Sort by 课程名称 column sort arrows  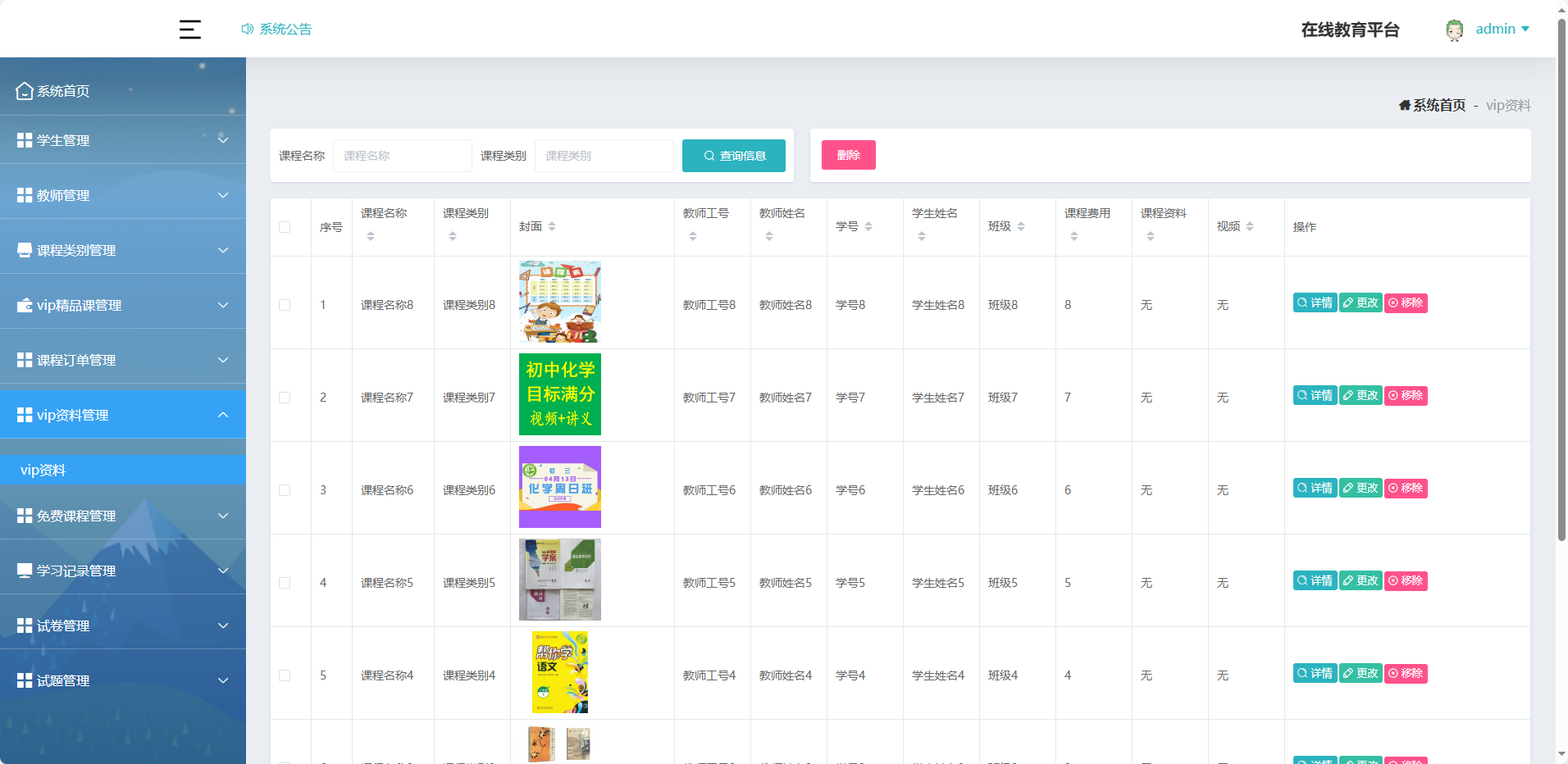pyautogui.click(x=371, y=236)
